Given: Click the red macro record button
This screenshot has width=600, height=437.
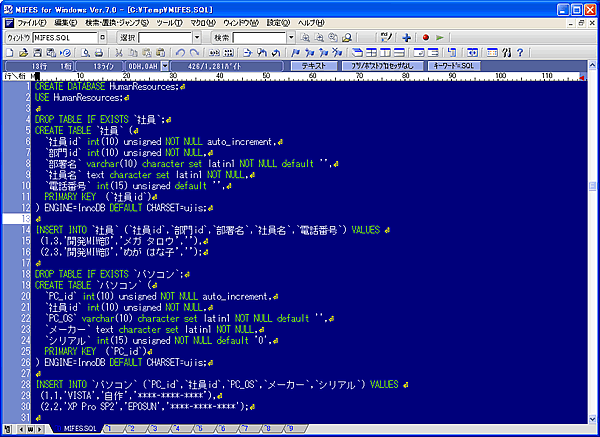Looking at the screenshot, I should 426,38.
